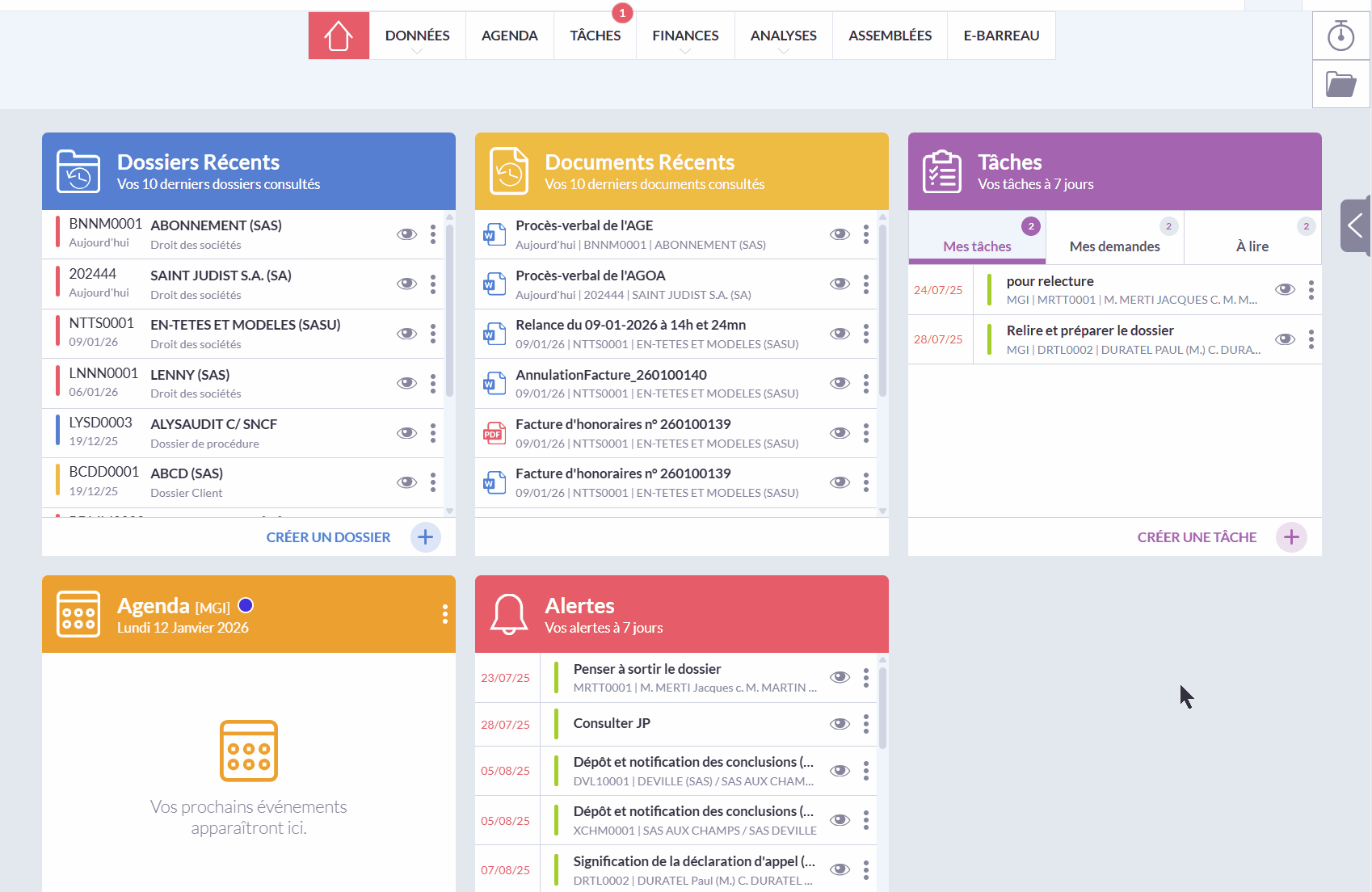Open the folder icon in right sidebar

pyautogui.click(x=1341, y=84)
